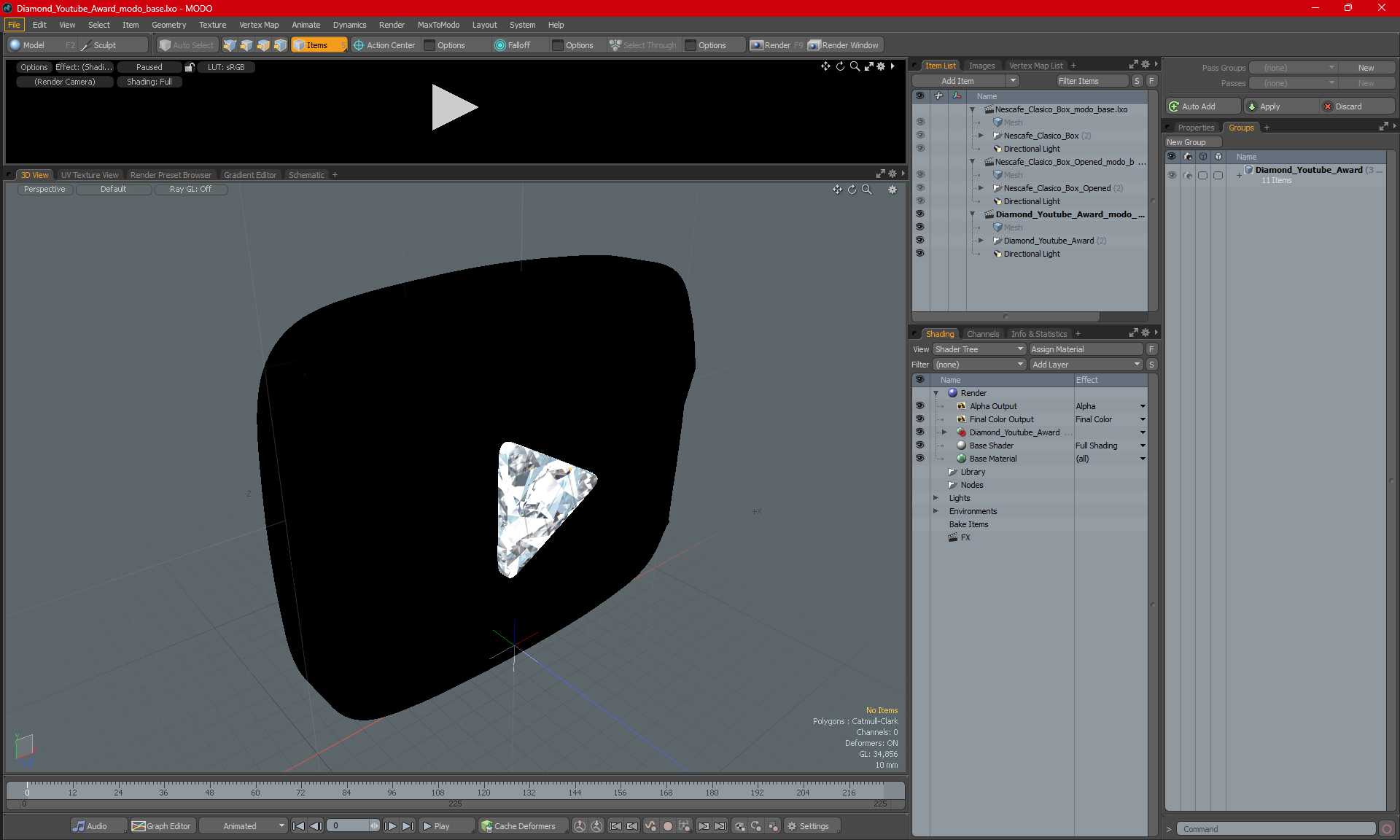The width and height of the screenshot is (1400, 840).
Task: Expand Nescafe_Clasico_Box (2) group
Action: (981, 136)
